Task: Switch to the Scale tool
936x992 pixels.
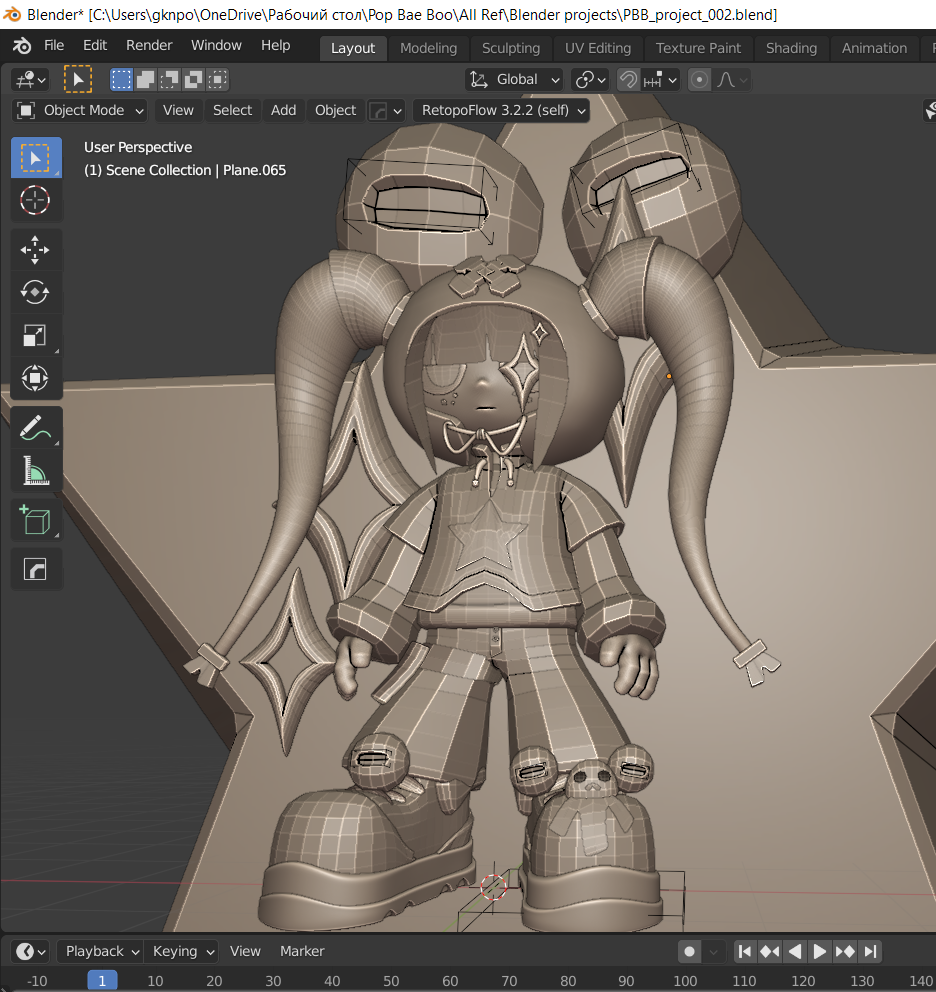Action: click(36, 335)
